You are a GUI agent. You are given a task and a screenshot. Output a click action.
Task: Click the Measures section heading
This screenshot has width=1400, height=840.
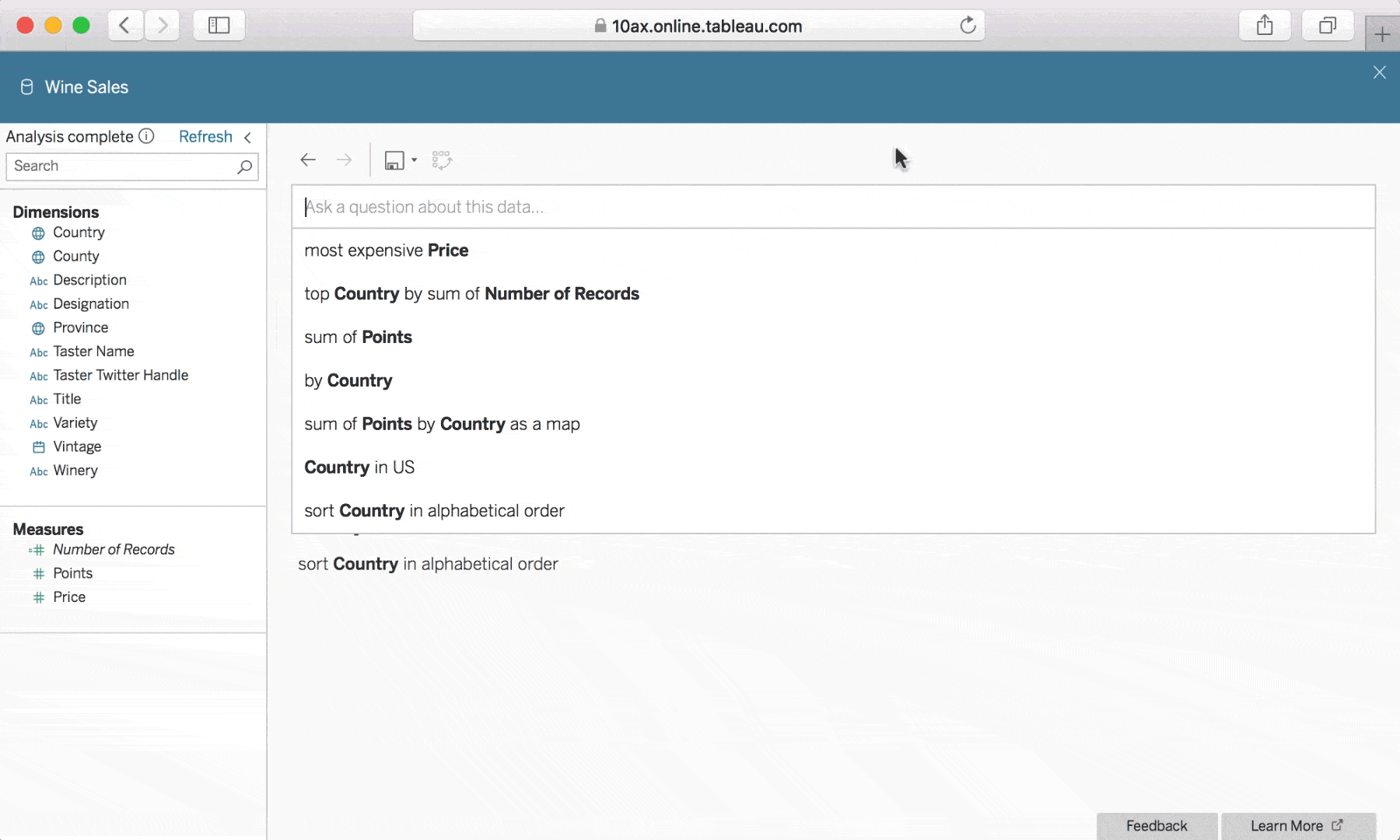click(x=48, y=530)
